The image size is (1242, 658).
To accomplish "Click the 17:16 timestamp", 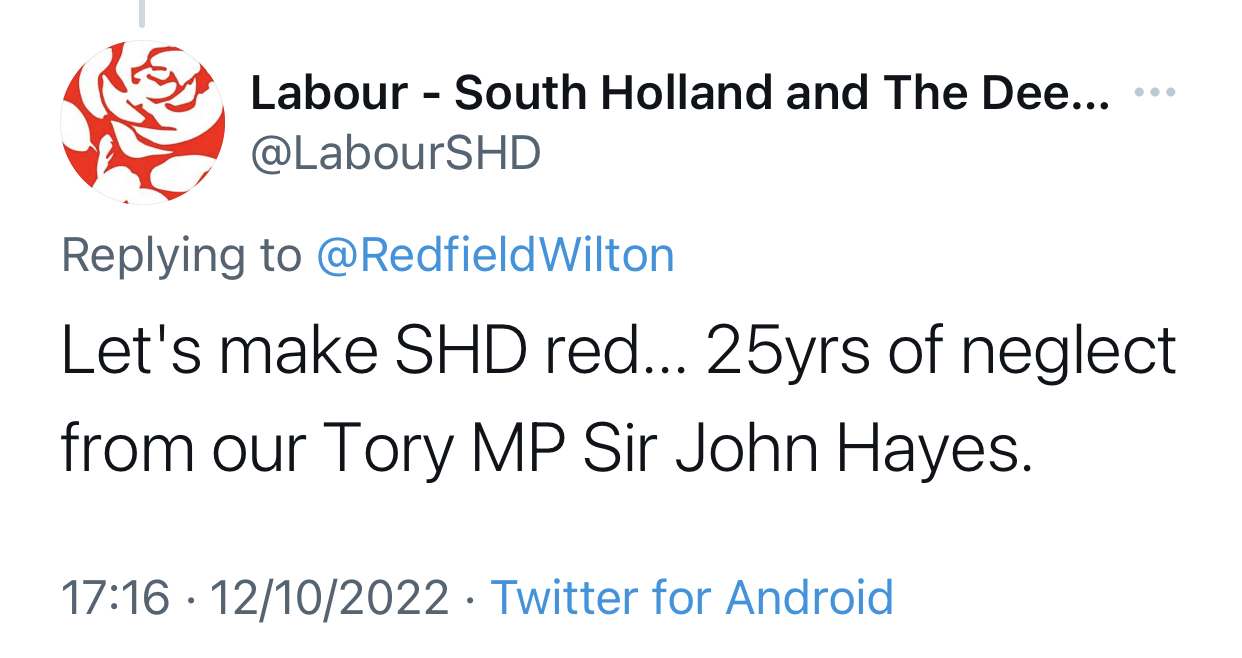I will pos(115,598).
